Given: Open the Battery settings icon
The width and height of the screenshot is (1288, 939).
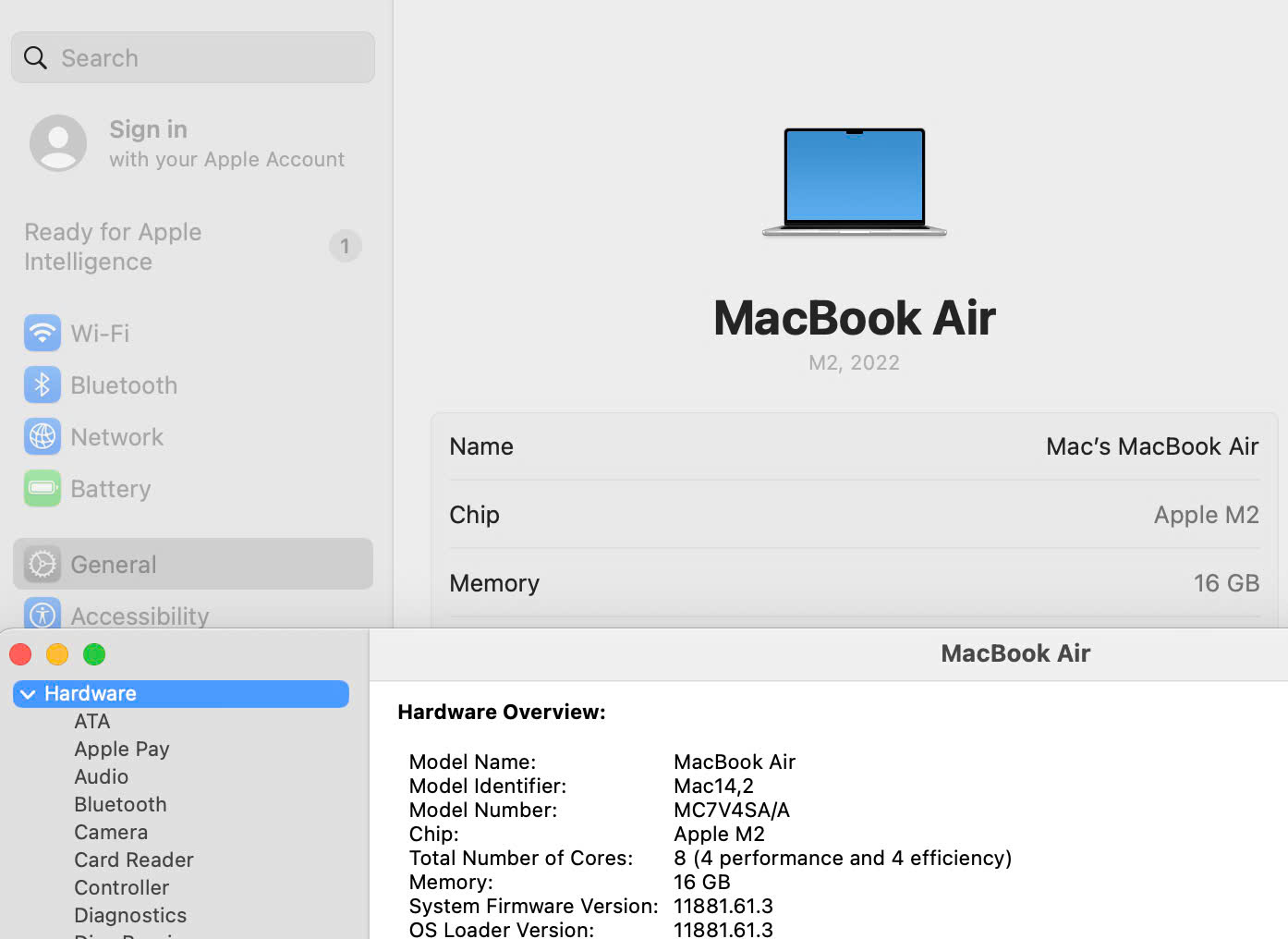Looking at the screenshot, I should (x=43, y=488).
